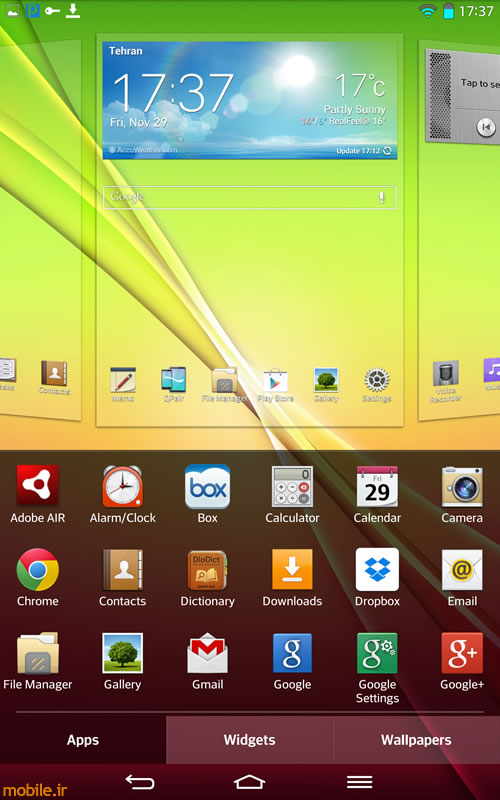Viewport: 500px width, 800px height.
Task: Tap the status bar clock 17:37
Action: [x=476, y=11]
